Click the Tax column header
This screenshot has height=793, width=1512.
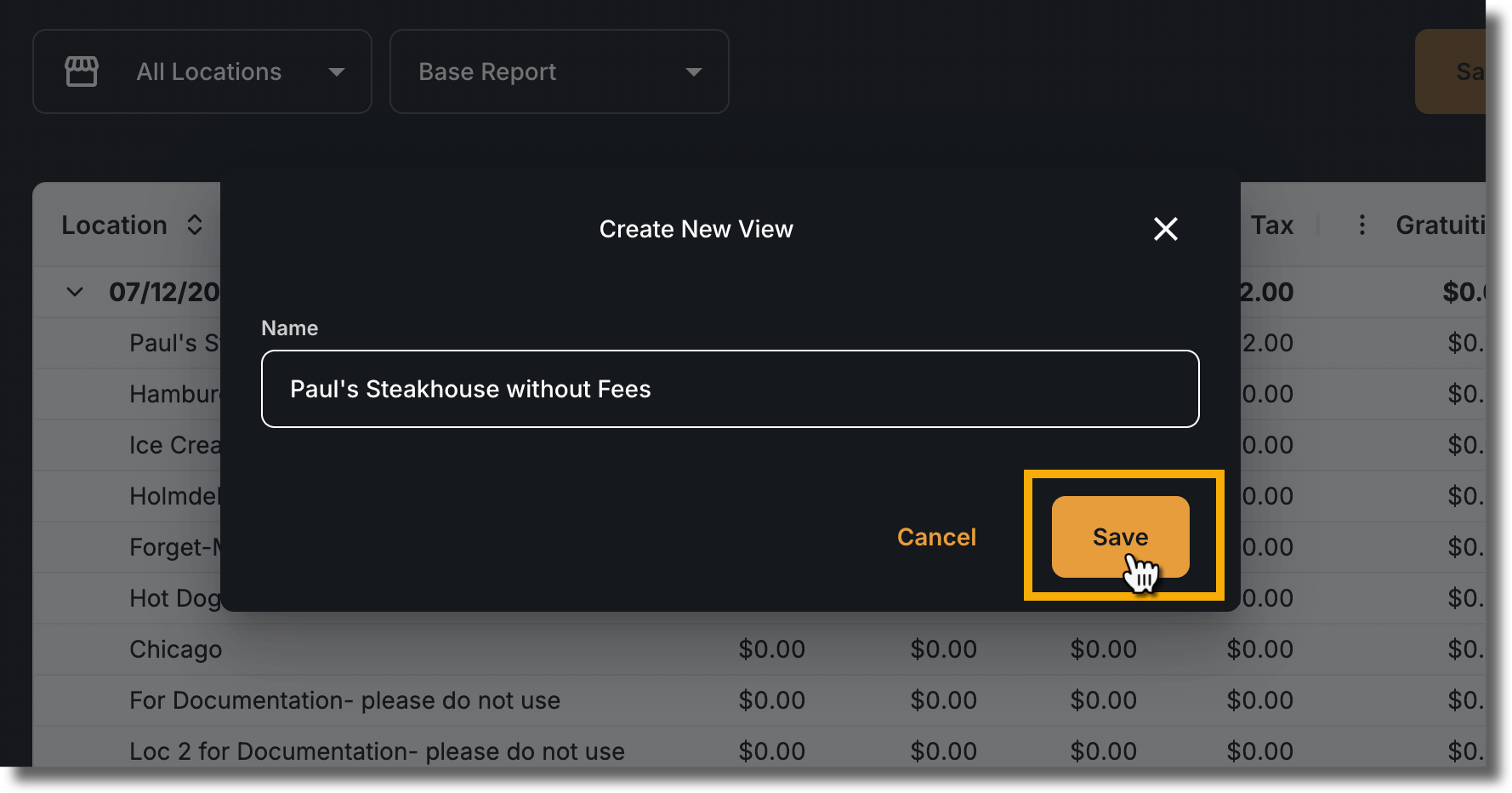click(x=1271, y=225)
